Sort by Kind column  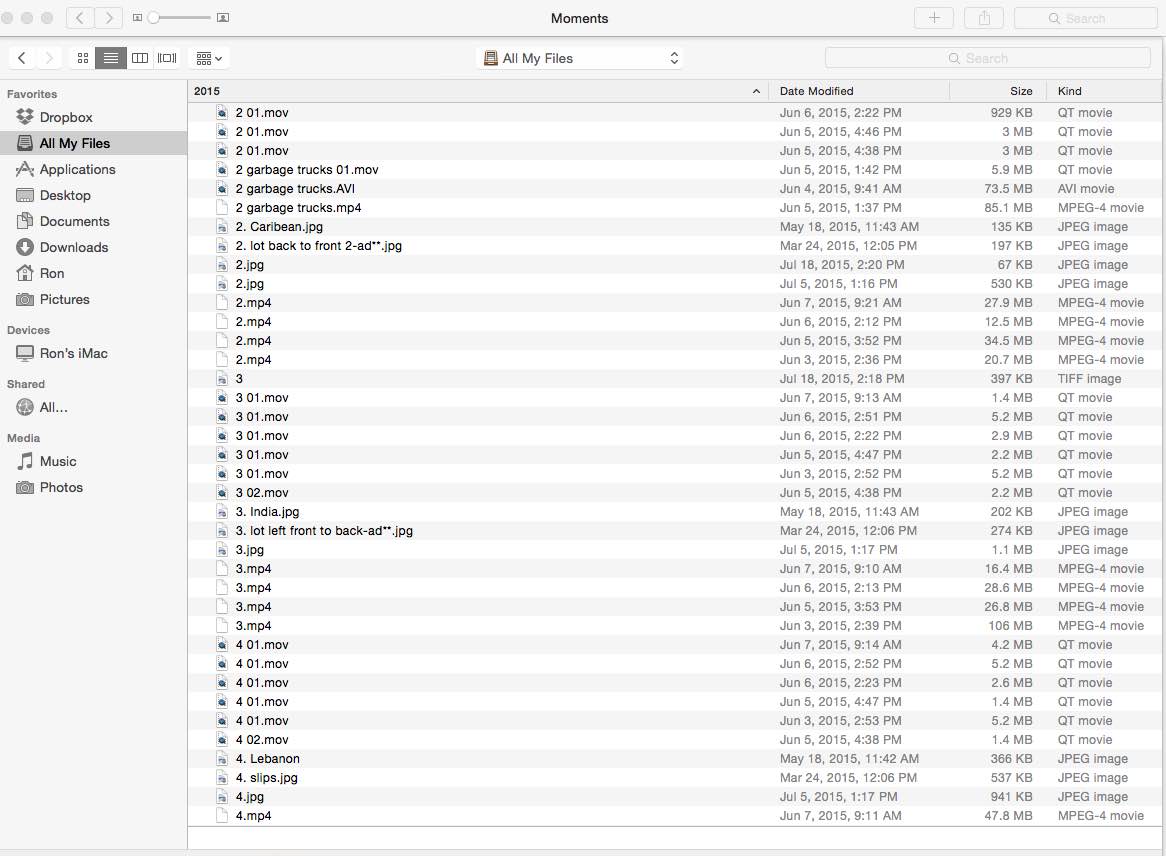click(1104, 91)
